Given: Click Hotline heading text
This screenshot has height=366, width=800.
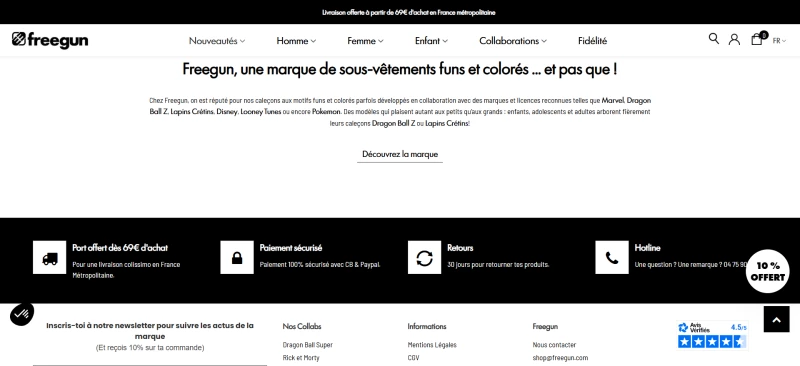Looking at the screenshot, I should tap(647, 248).
